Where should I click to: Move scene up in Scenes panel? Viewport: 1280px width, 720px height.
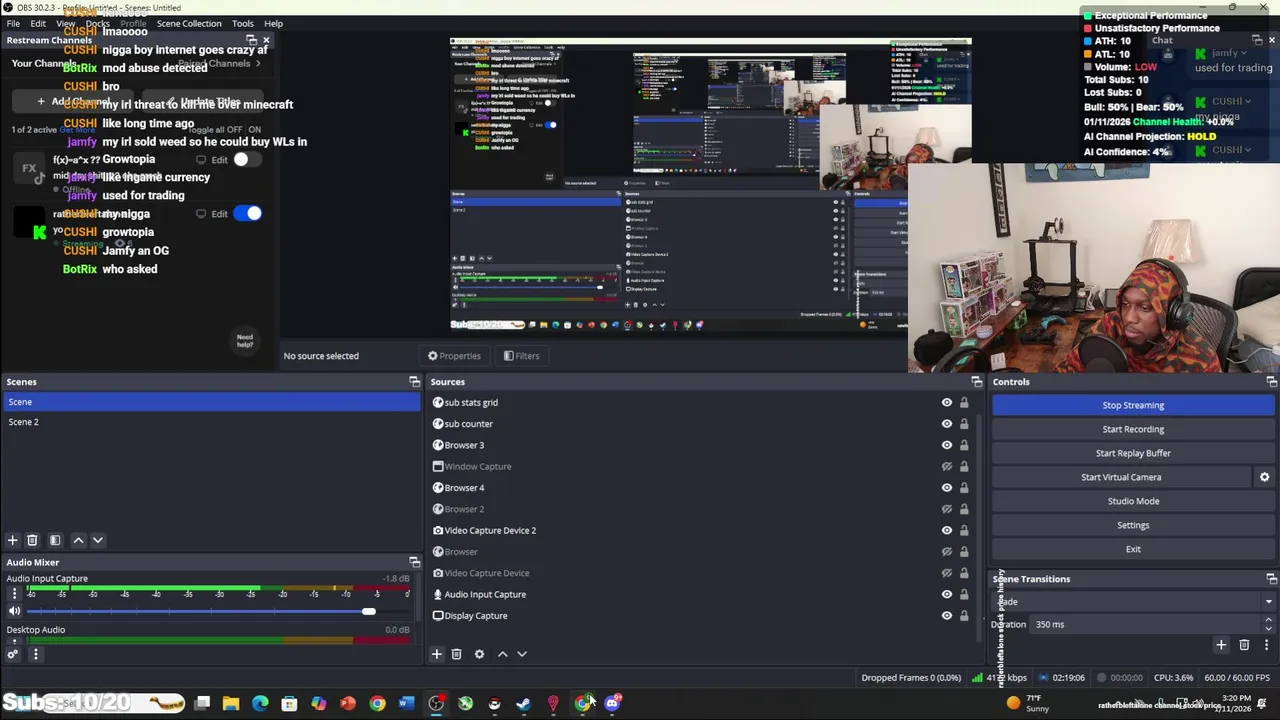(x=78, y=540)
